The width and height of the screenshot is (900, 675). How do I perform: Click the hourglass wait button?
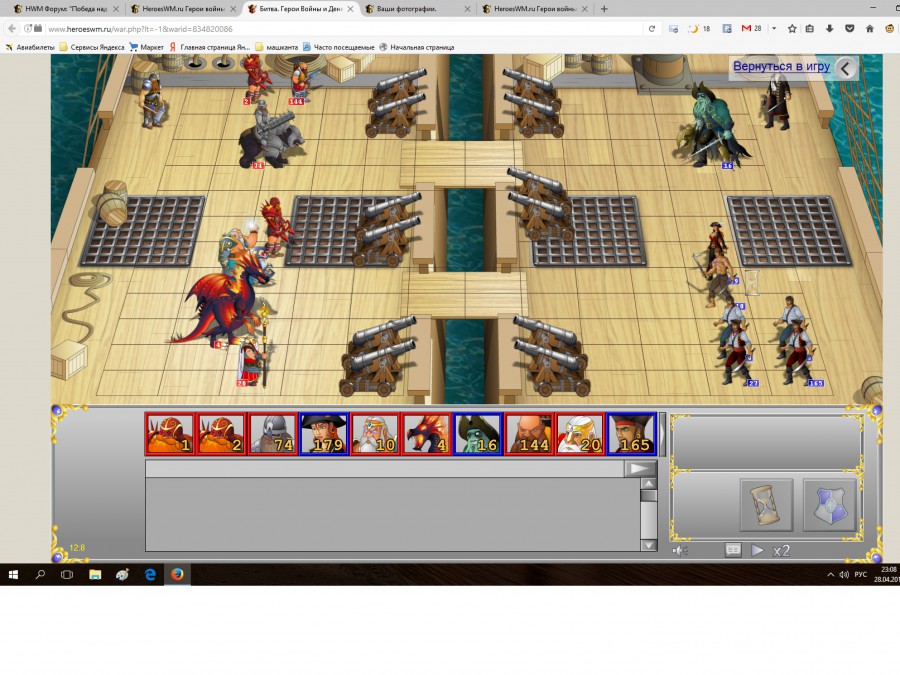(x=766, y=505)
